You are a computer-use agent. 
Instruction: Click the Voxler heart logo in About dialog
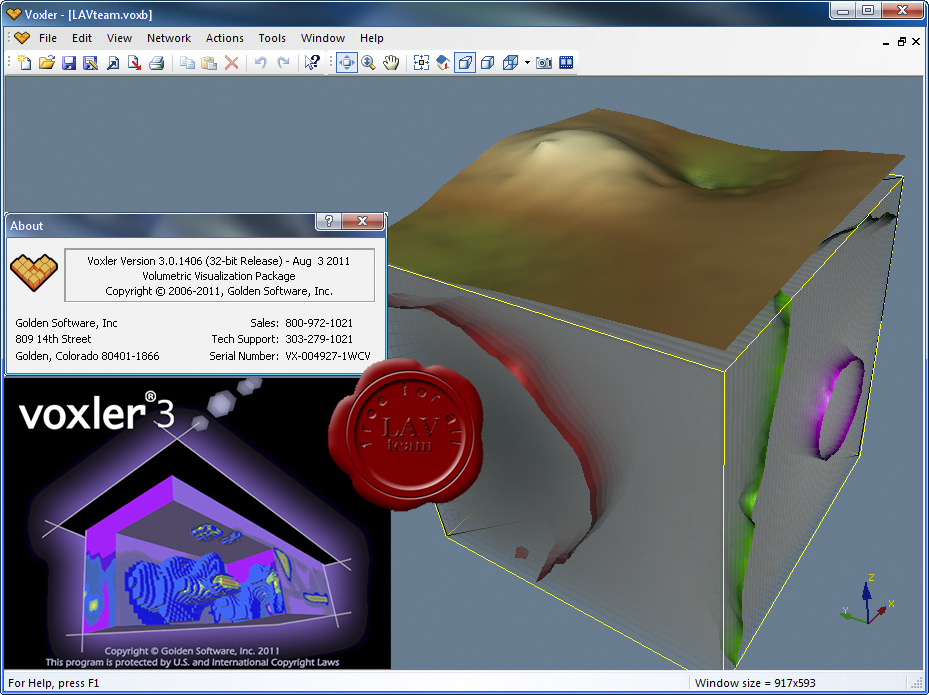(x=34, y=273)
